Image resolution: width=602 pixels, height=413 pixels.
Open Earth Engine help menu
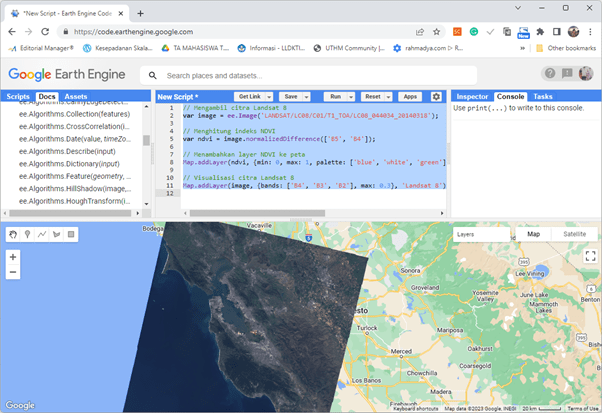(549, 74)
